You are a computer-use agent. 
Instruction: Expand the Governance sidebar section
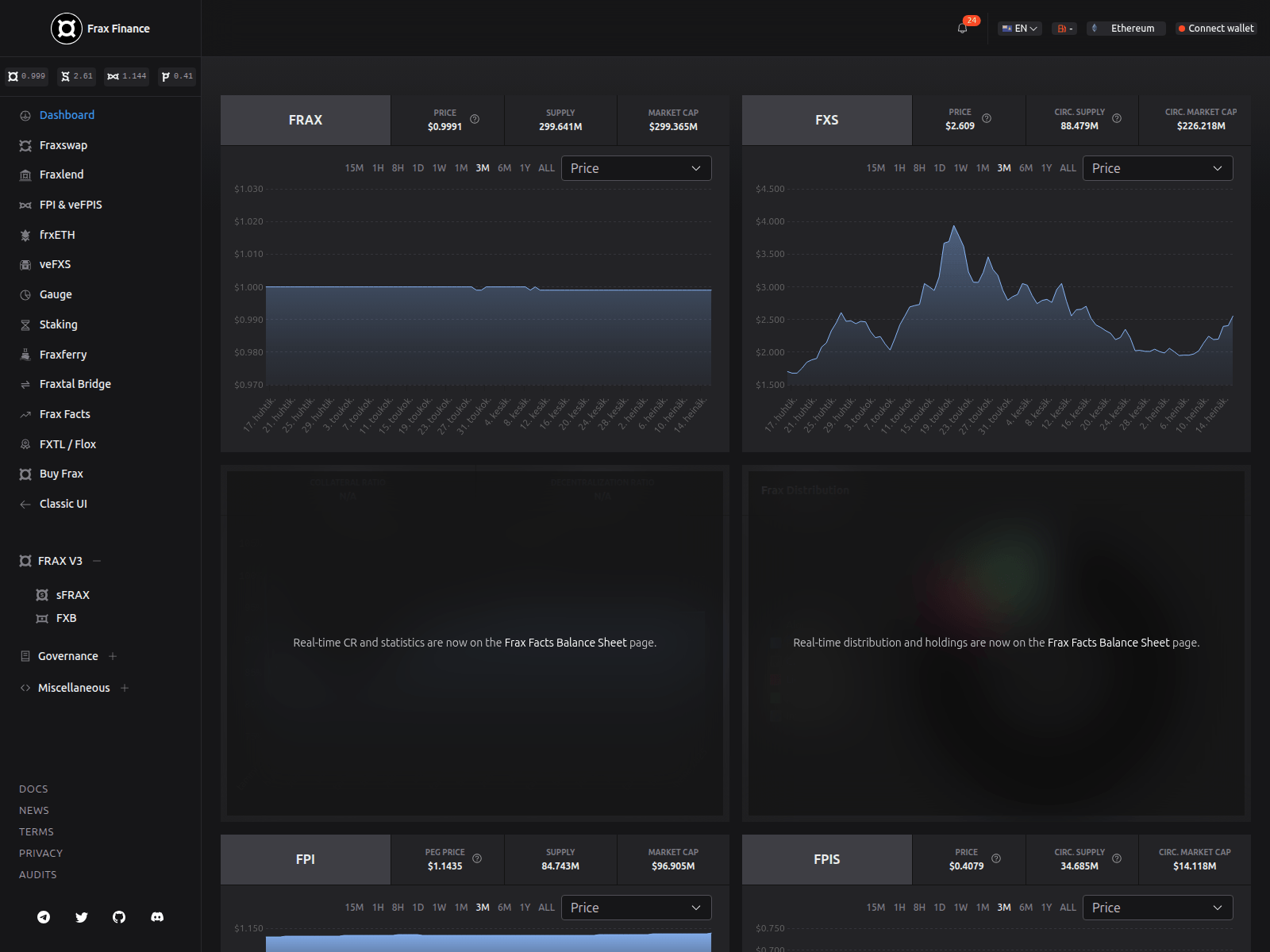click(x=113, y=656)
